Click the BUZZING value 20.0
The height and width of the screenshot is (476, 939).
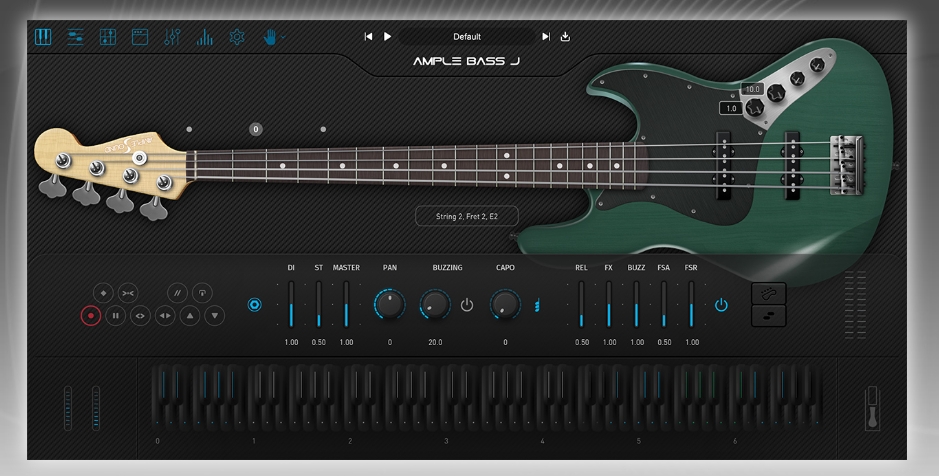[x=435, y=342]
